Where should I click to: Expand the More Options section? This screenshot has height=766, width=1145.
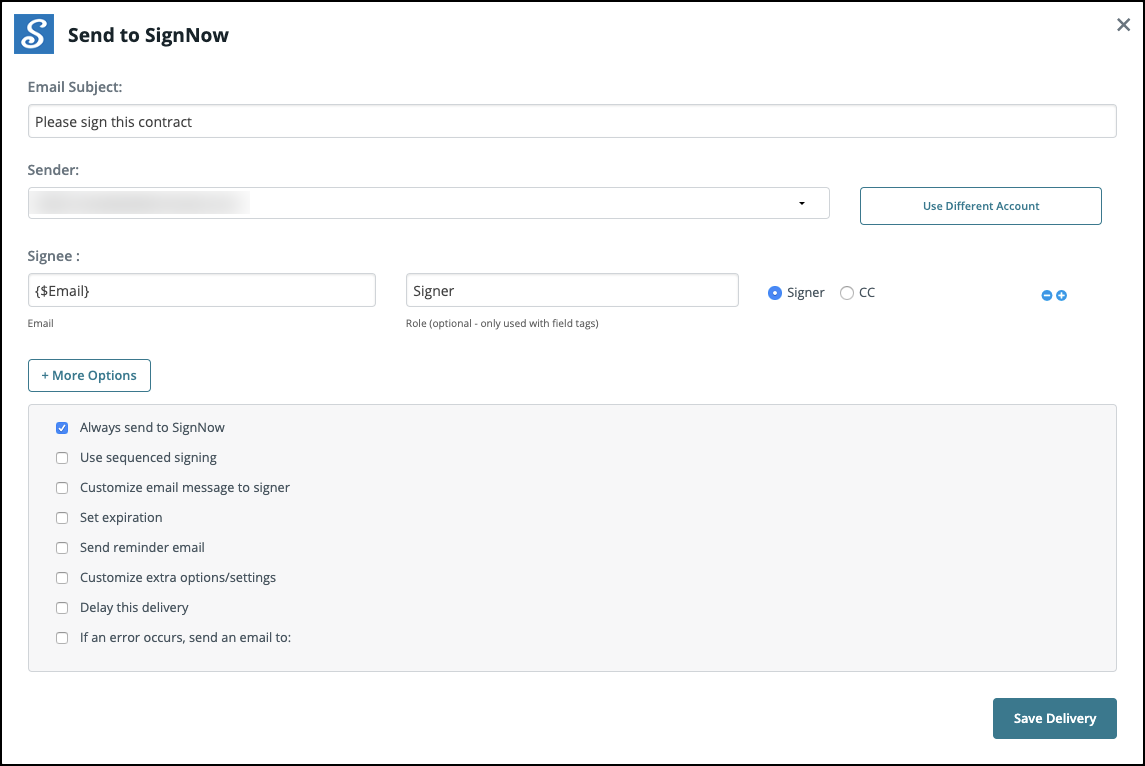(89, 375)
